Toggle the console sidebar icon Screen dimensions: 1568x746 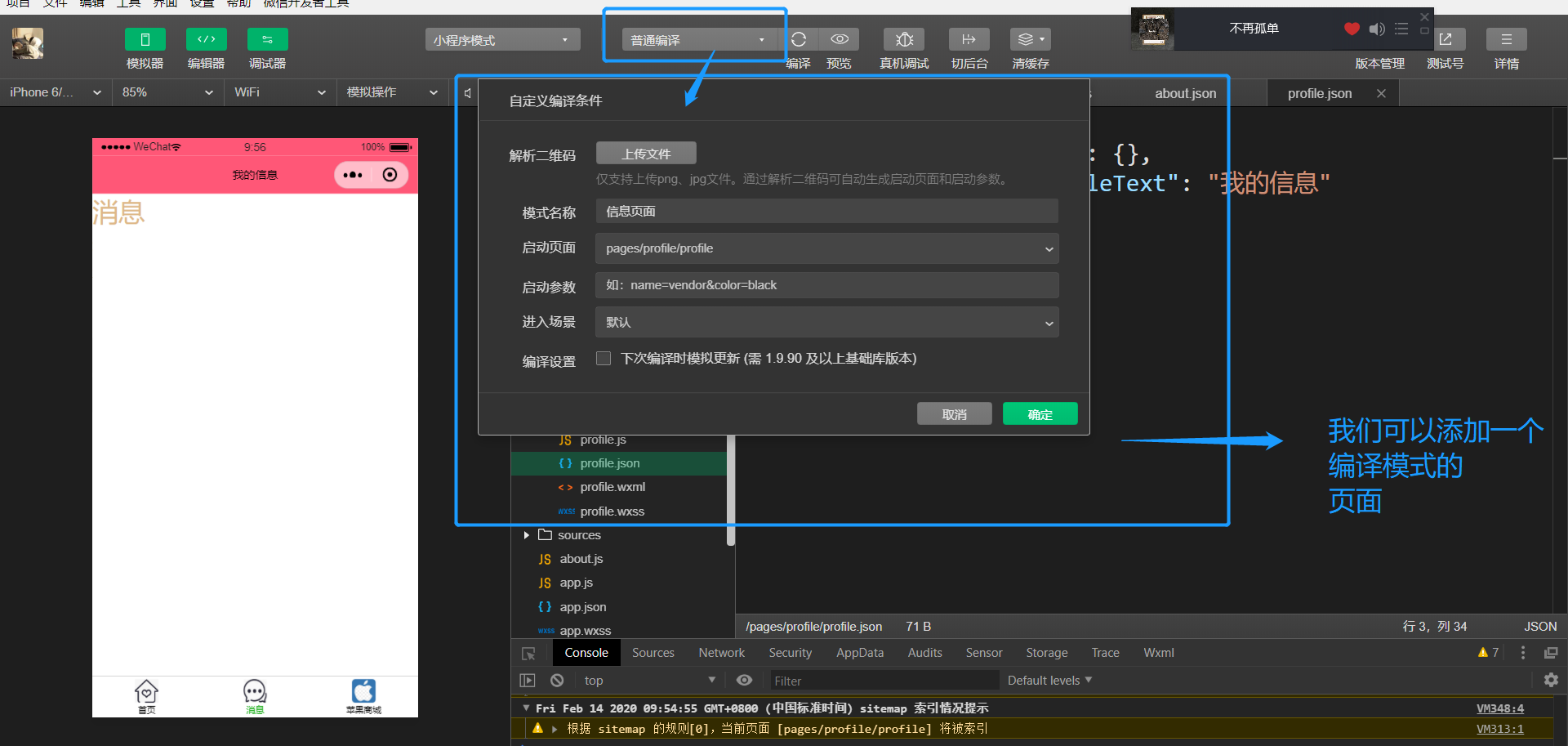(528, 681)
